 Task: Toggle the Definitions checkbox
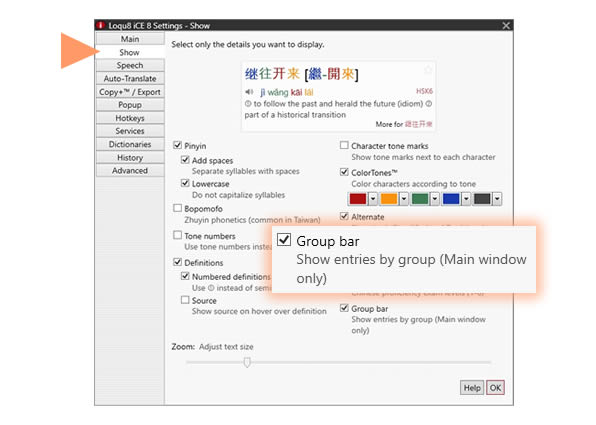pyautogui.click(x=178, y=262)
